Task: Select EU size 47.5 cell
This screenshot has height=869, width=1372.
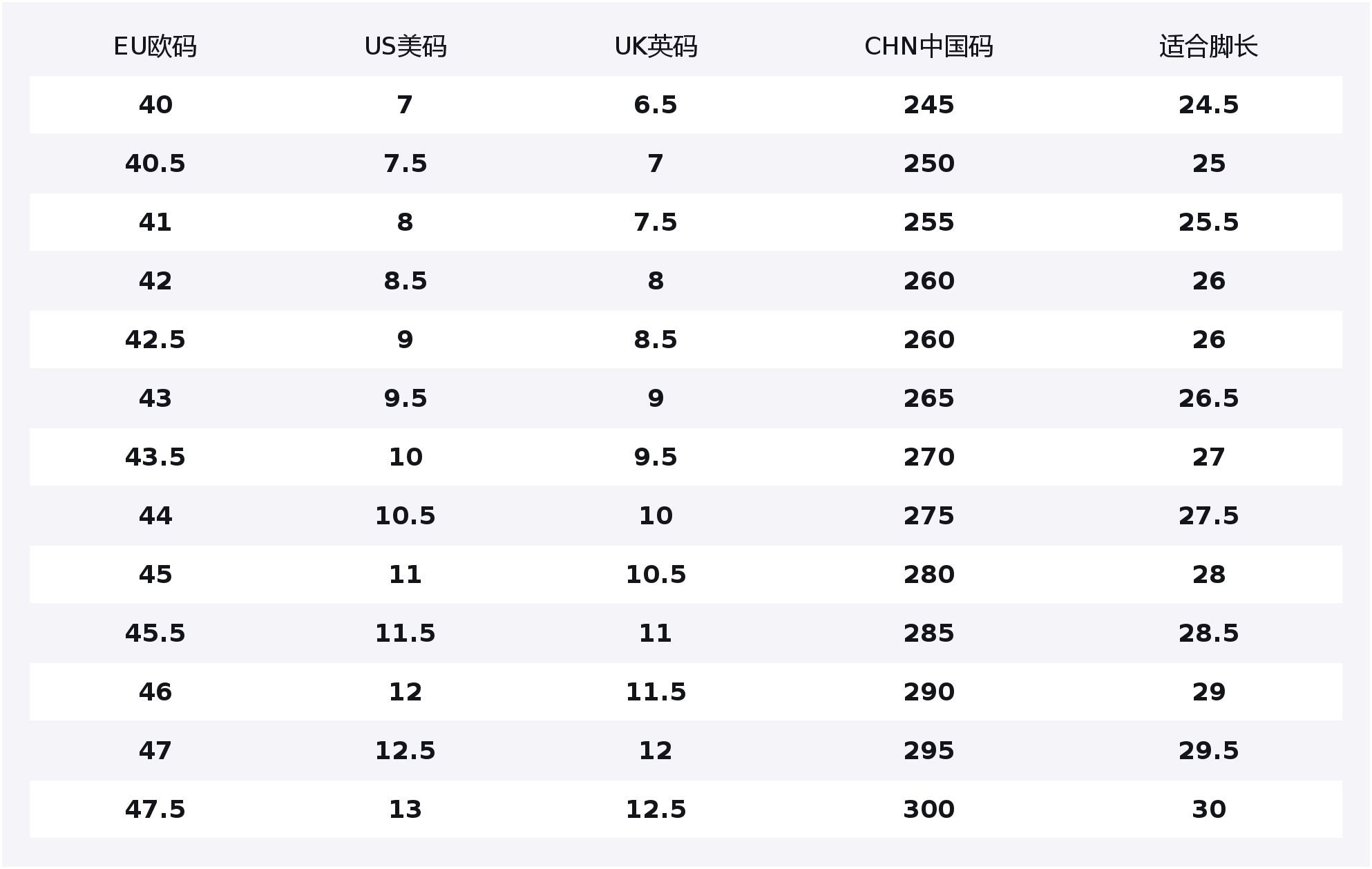Action: [x=155, y=810]
